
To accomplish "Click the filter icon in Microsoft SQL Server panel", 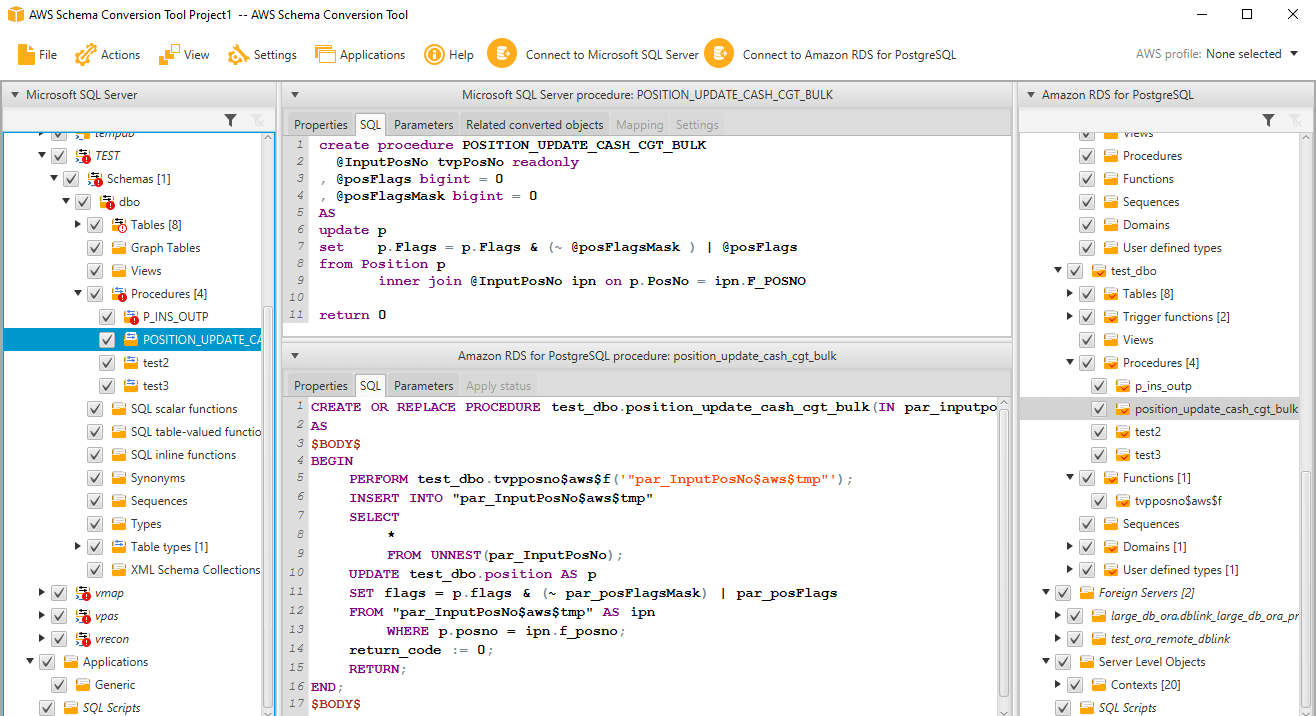I will tap(231, 120).
